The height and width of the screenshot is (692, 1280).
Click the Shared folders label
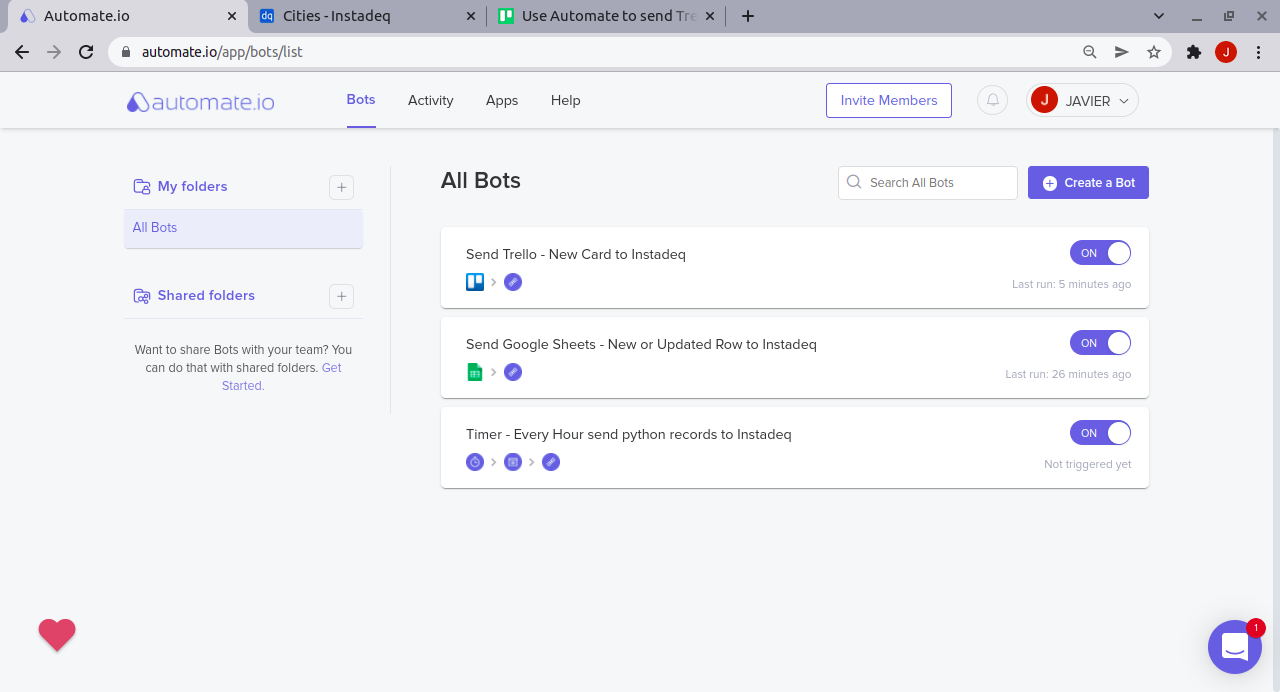pyautogui.click(x=206, y=296)
